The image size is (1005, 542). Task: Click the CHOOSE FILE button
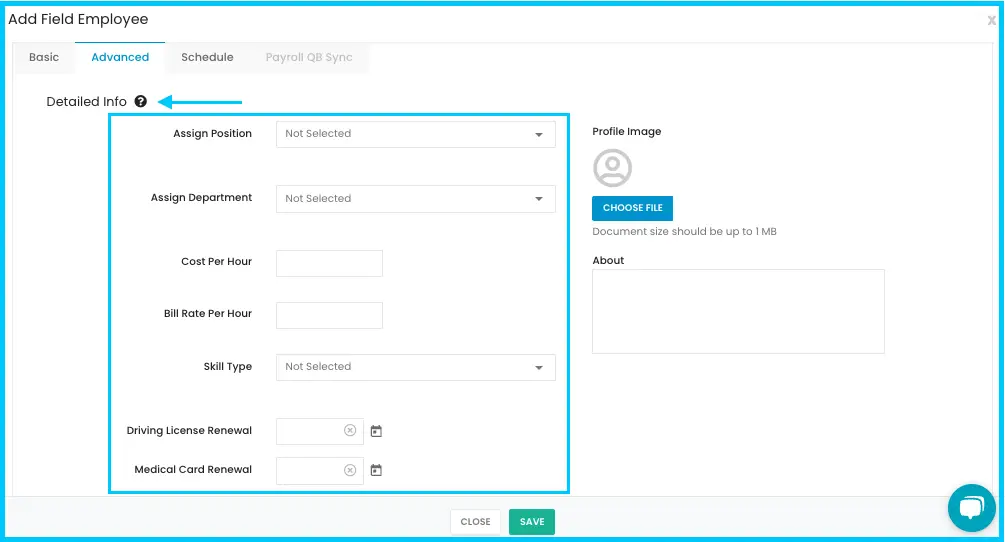click(x=633, y=208)
